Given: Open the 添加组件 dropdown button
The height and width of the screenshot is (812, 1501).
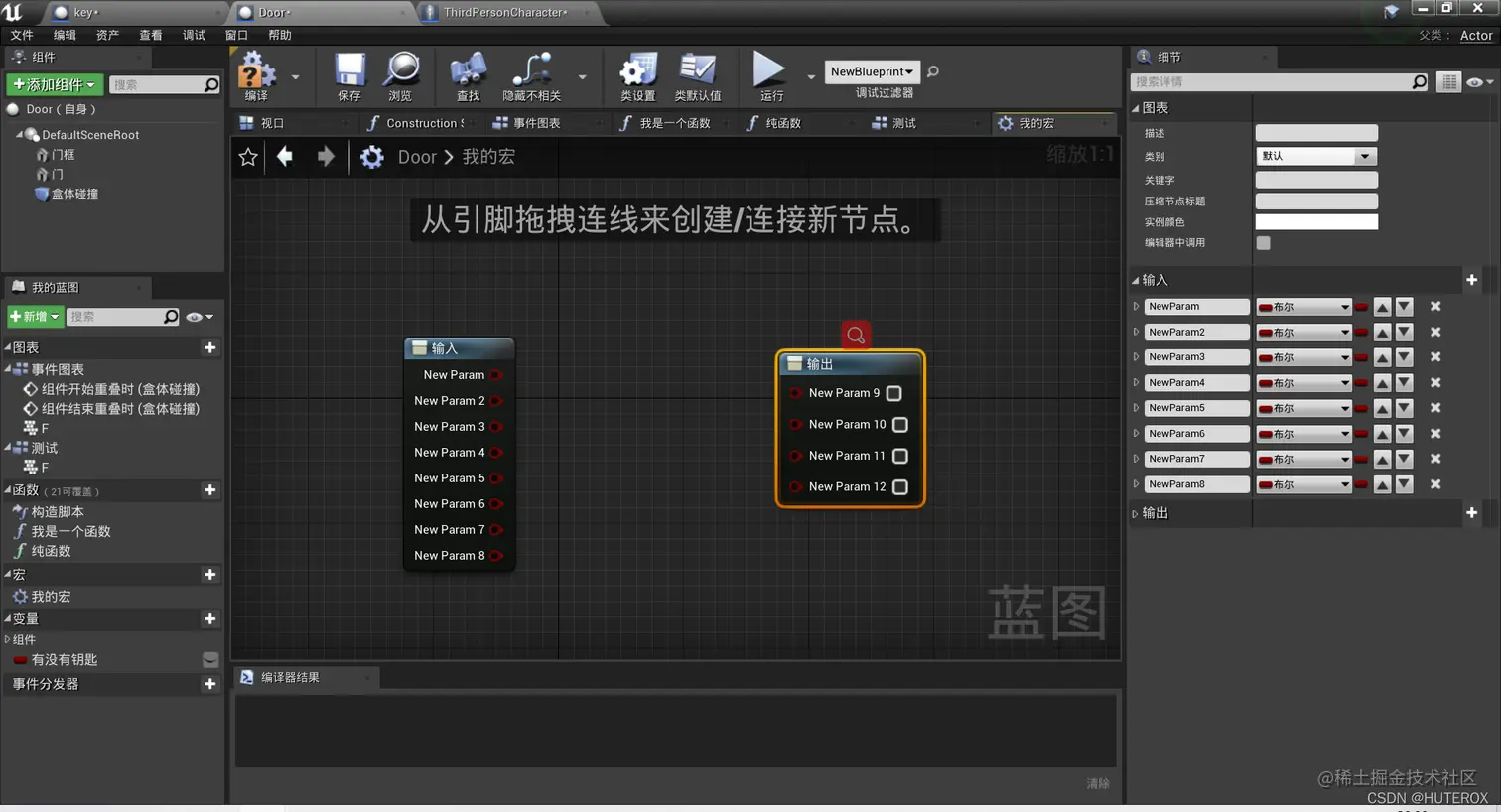Looking at the screenshot, I should click(54, 85).
